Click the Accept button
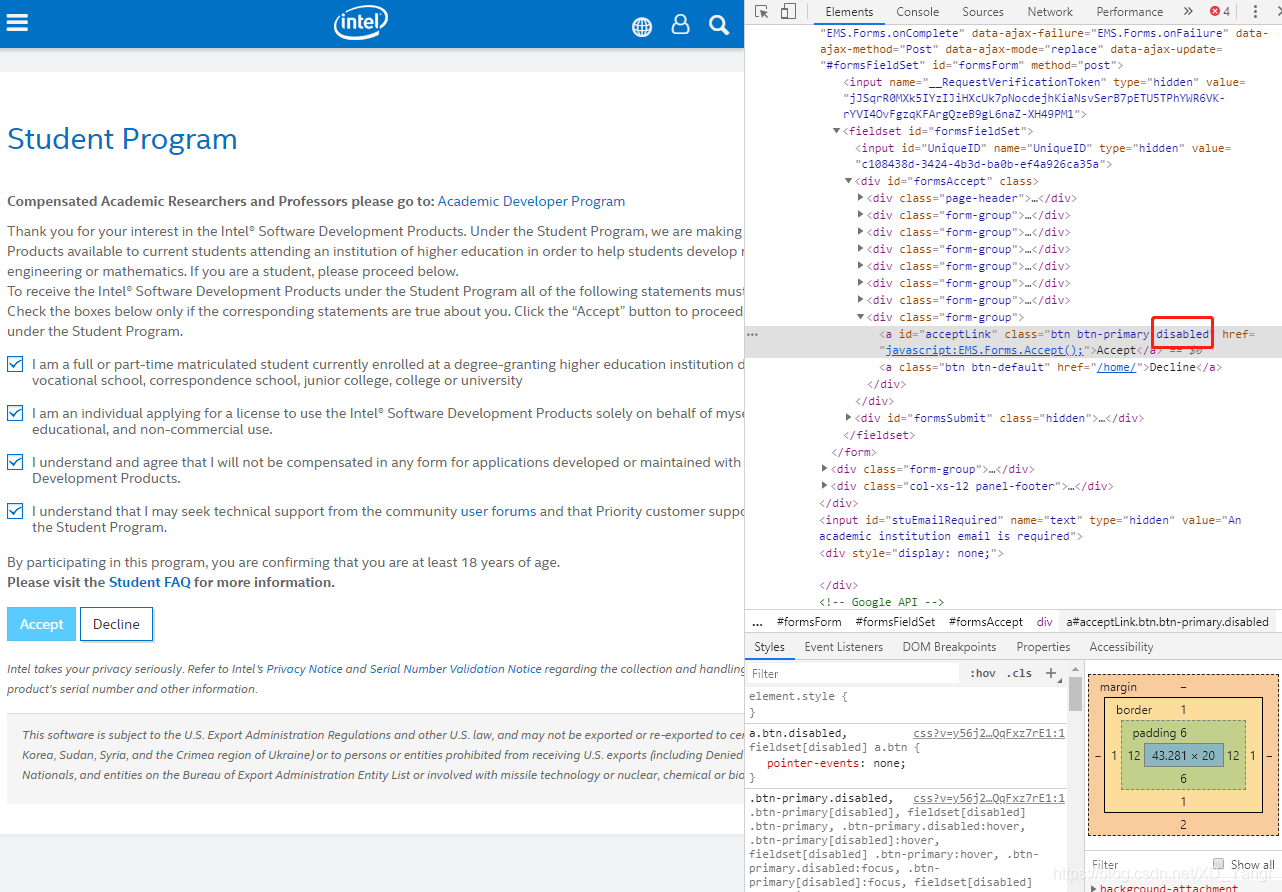1282x892 pixels. (41, 624)
